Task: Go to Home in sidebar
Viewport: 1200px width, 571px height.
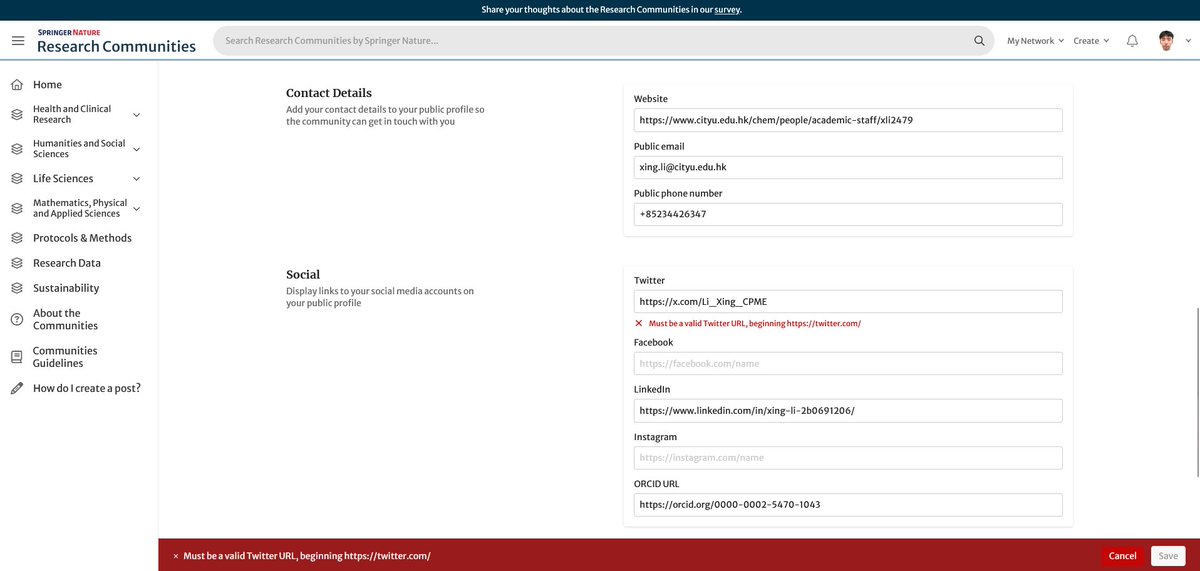Action: coord(47,85)
